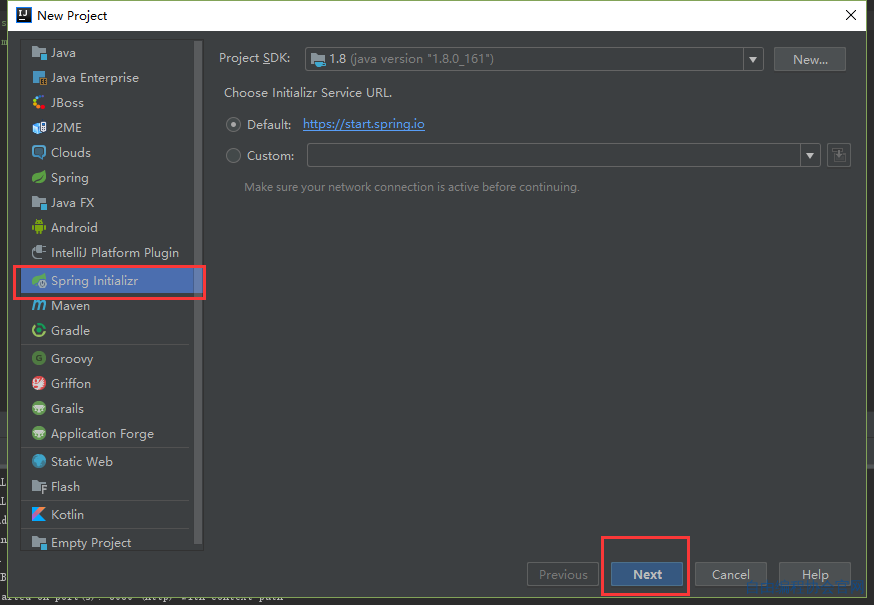Click the Empty Project folder icon
The width and height of the screenshot is (874, 605).
click(x=39, y=543)
